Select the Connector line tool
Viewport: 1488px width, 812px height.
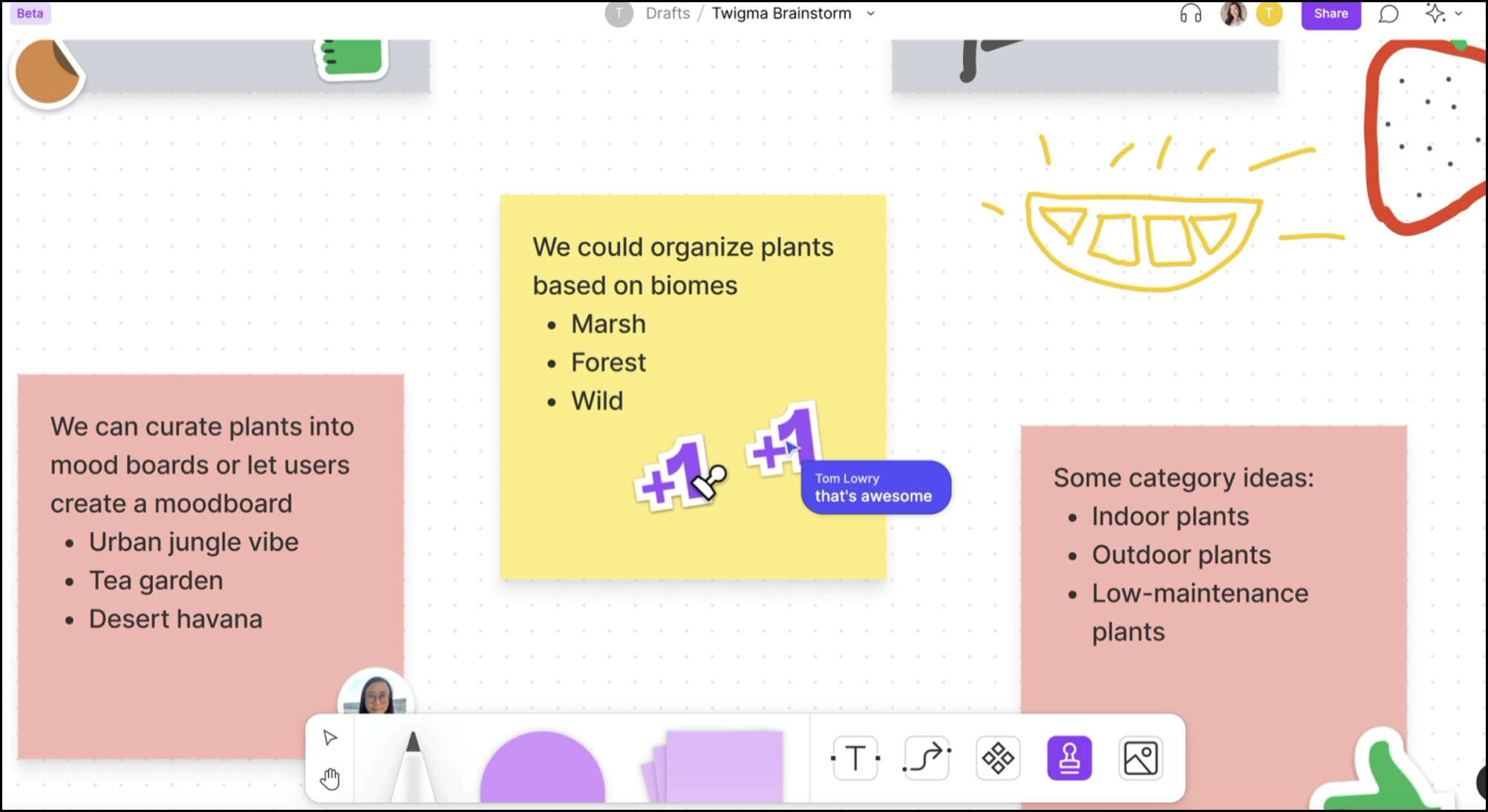[x=927, y=758]
